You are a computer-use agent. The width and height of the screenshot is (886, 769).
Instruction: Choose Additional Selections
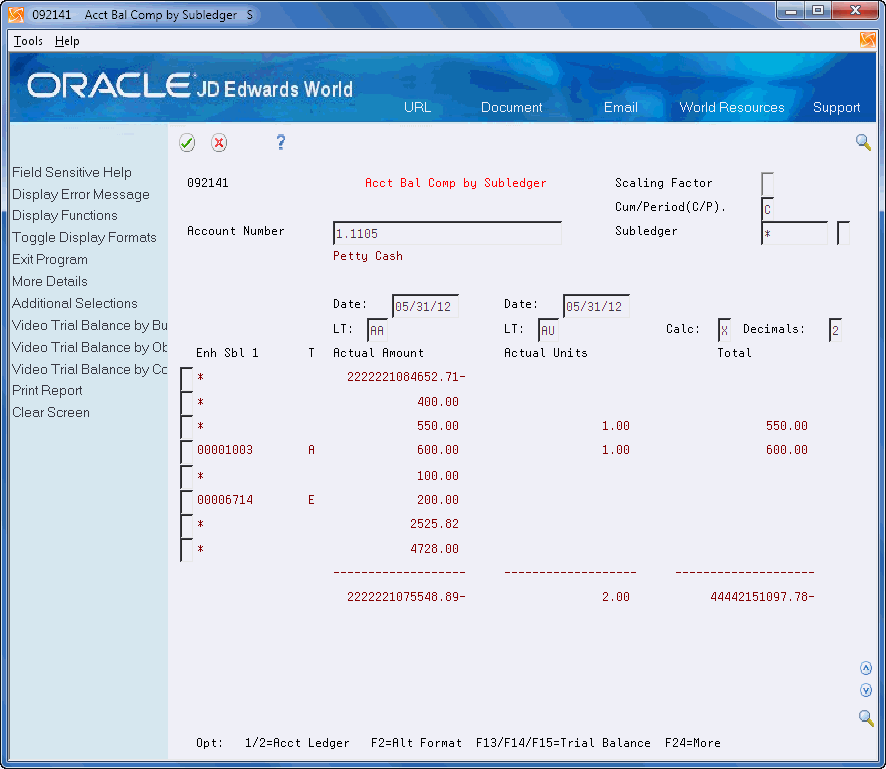(75, 303)
